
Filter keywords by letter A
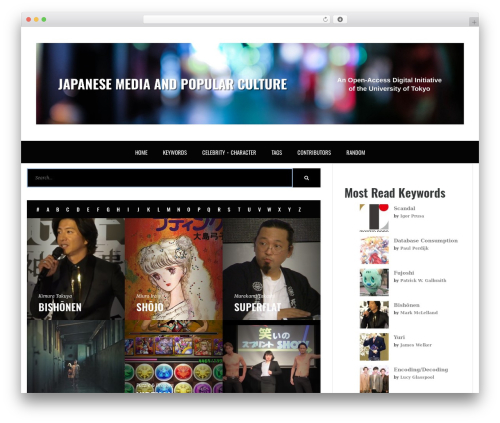tap(48, 210)
